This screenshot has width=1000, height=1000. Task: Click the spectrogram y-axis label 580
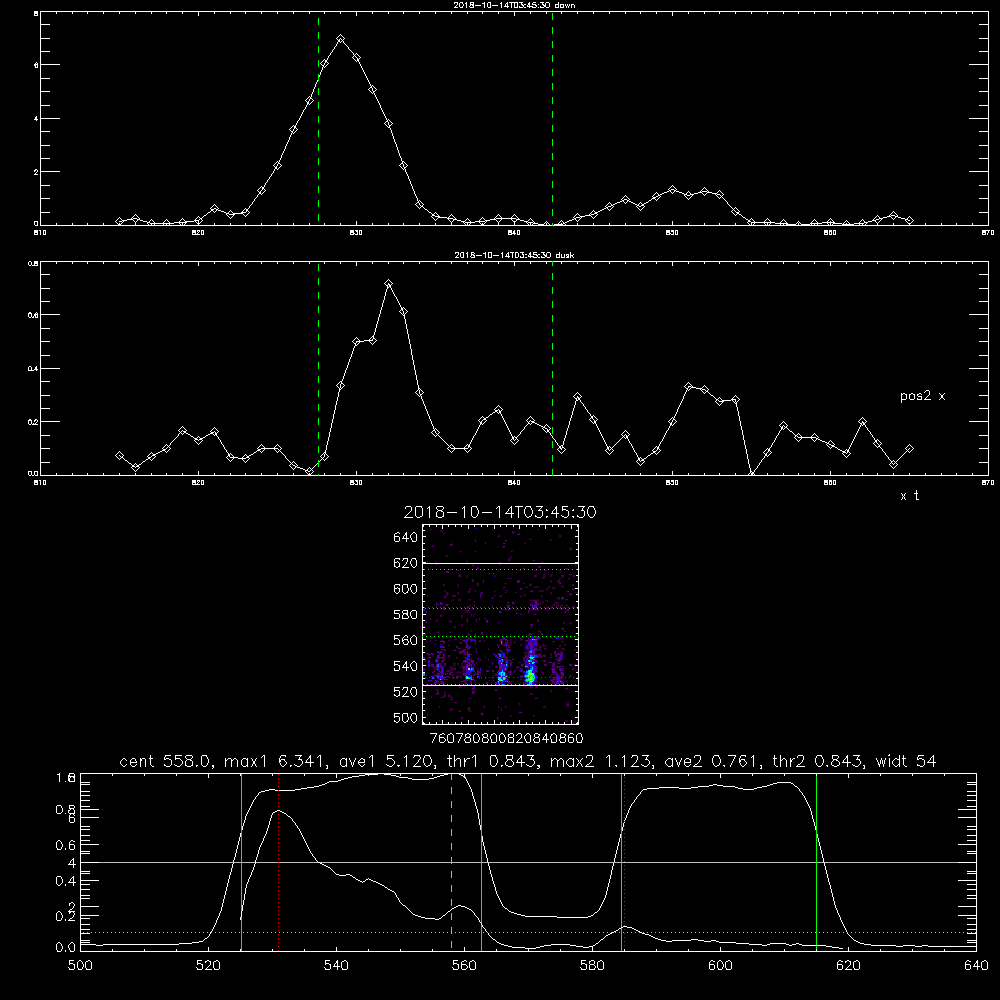(406, 615)
